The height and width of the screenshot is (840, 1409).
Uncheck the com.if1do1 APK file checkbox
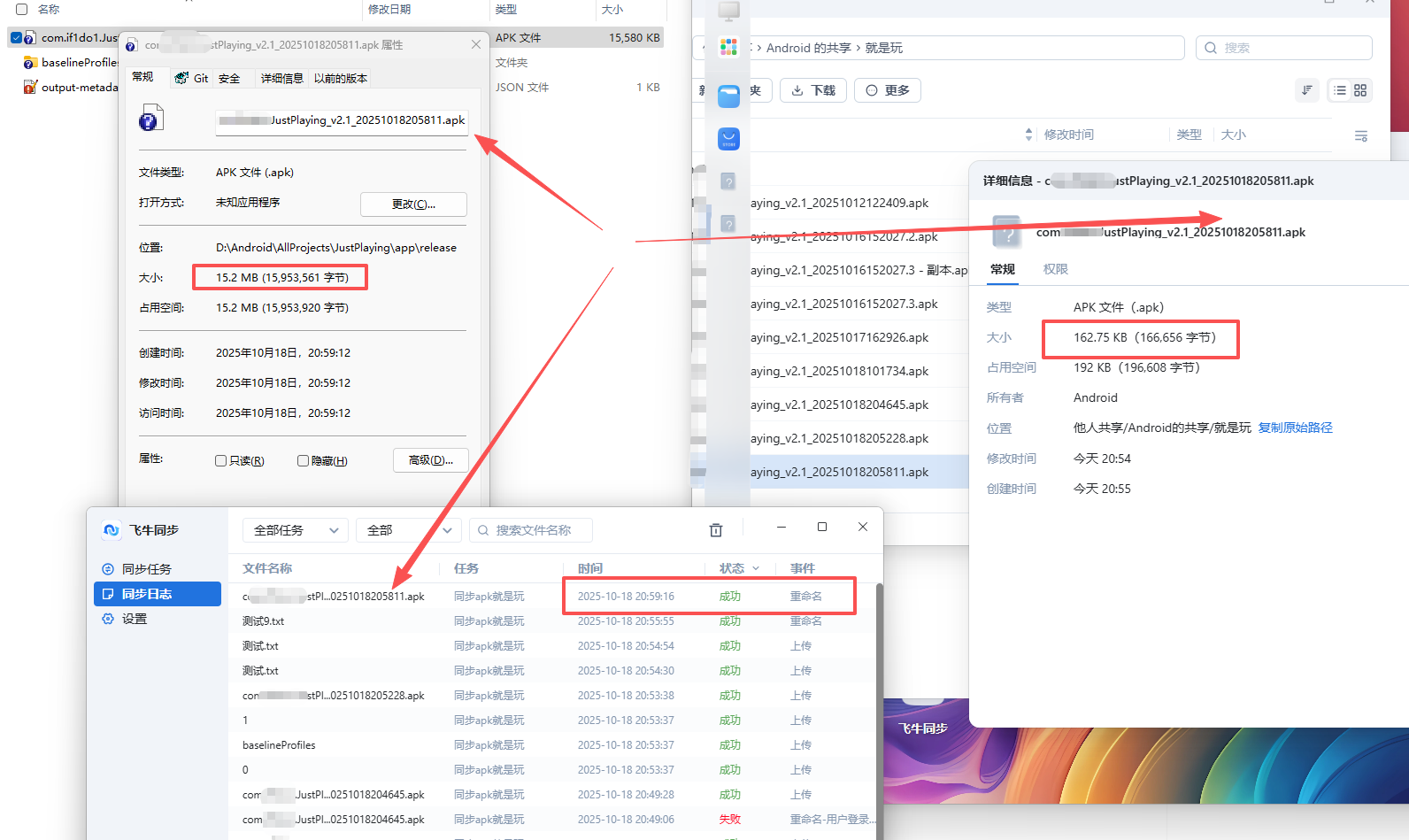(16, 38)
